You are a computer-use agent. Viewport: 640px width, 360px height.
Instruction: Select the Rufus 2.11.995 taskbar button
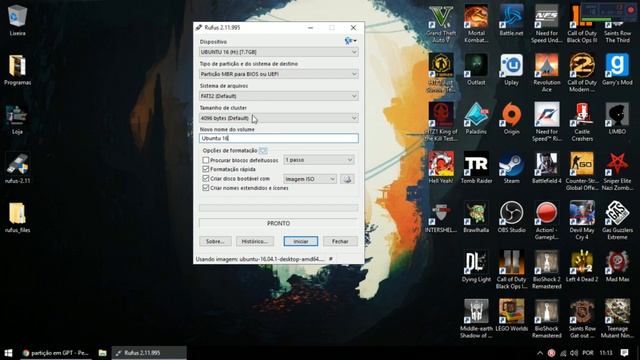point(149,353)
